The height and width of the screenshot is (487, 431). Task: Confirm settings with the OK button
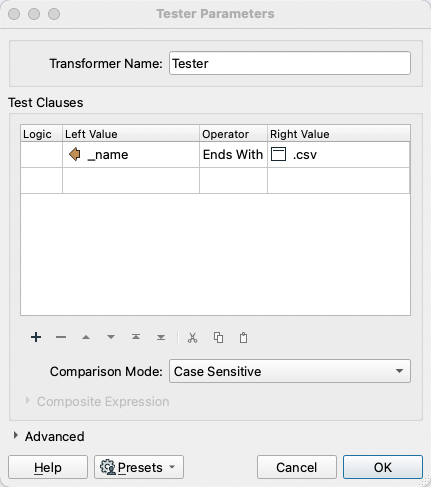tap(383, 467)
